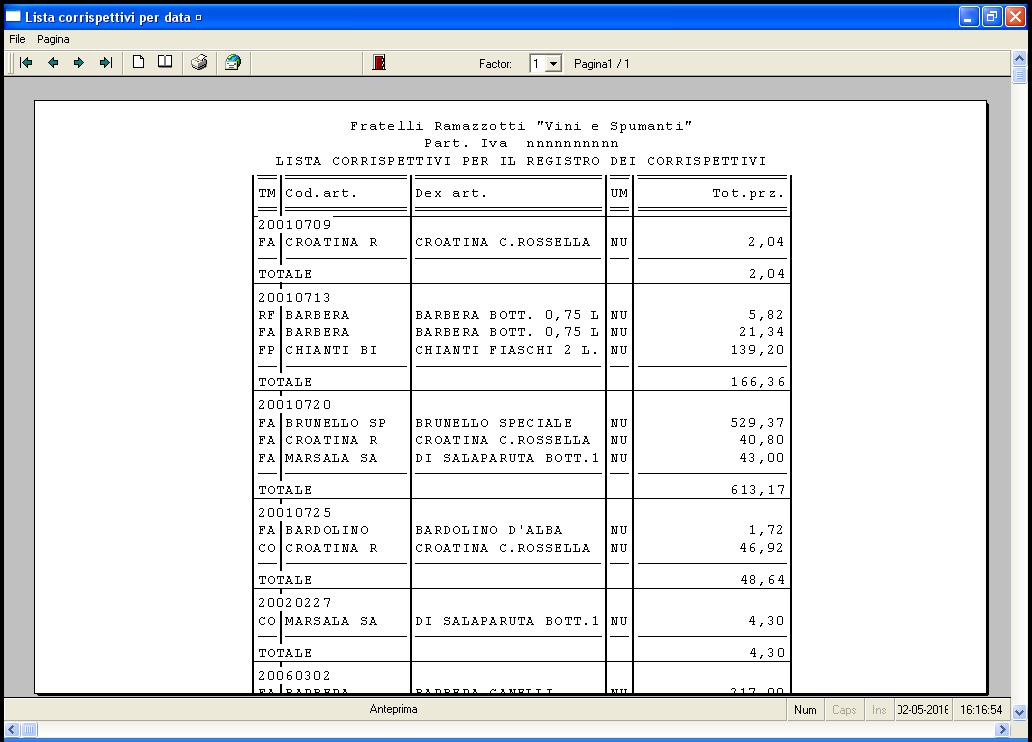This screenshot has height=742, width=1032.
Task: Click the Cod.art. column header
Action: pos(321,194)
